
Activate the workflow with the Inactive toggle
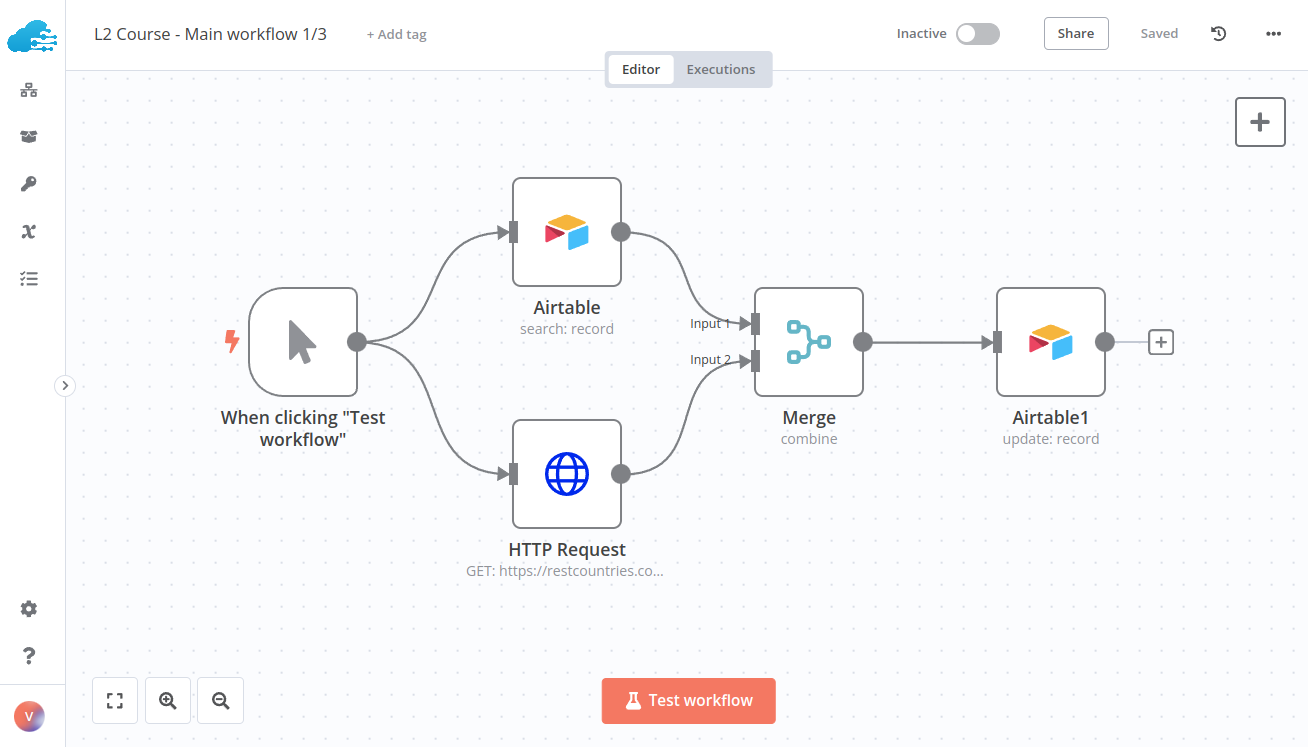tap(977, 33)
